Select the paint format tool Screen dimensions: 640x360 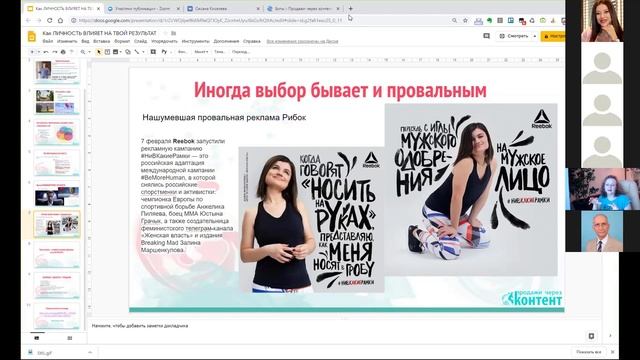72,52
